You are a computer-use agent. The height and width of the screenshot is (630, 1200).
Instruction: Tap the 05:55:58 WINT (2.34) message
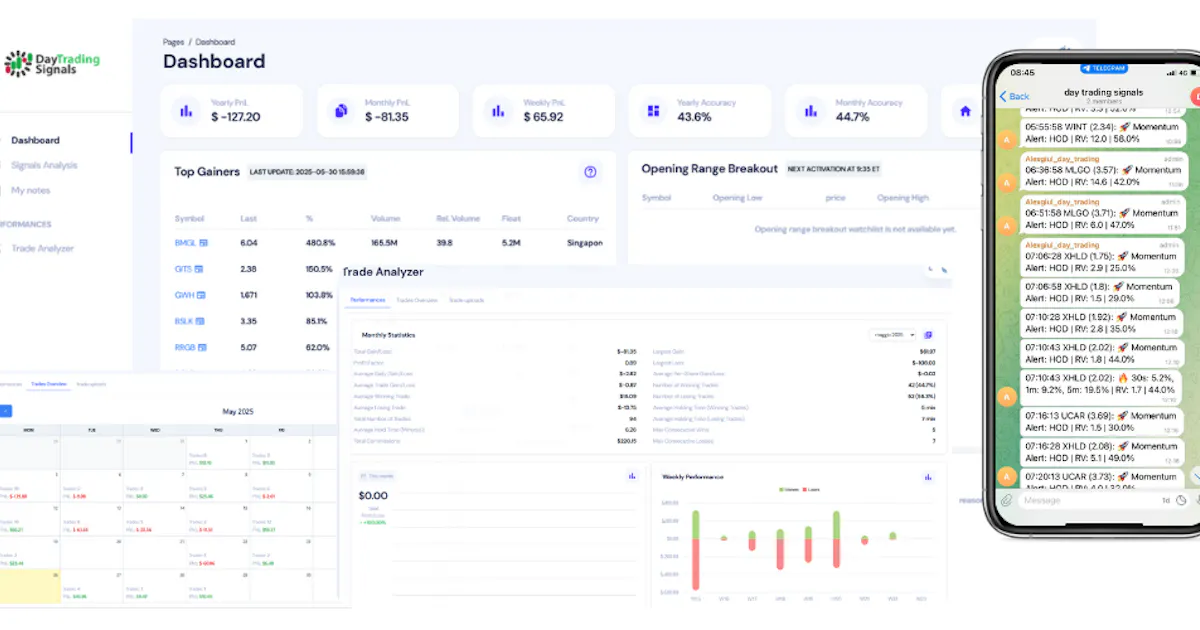click(1101, 133)
